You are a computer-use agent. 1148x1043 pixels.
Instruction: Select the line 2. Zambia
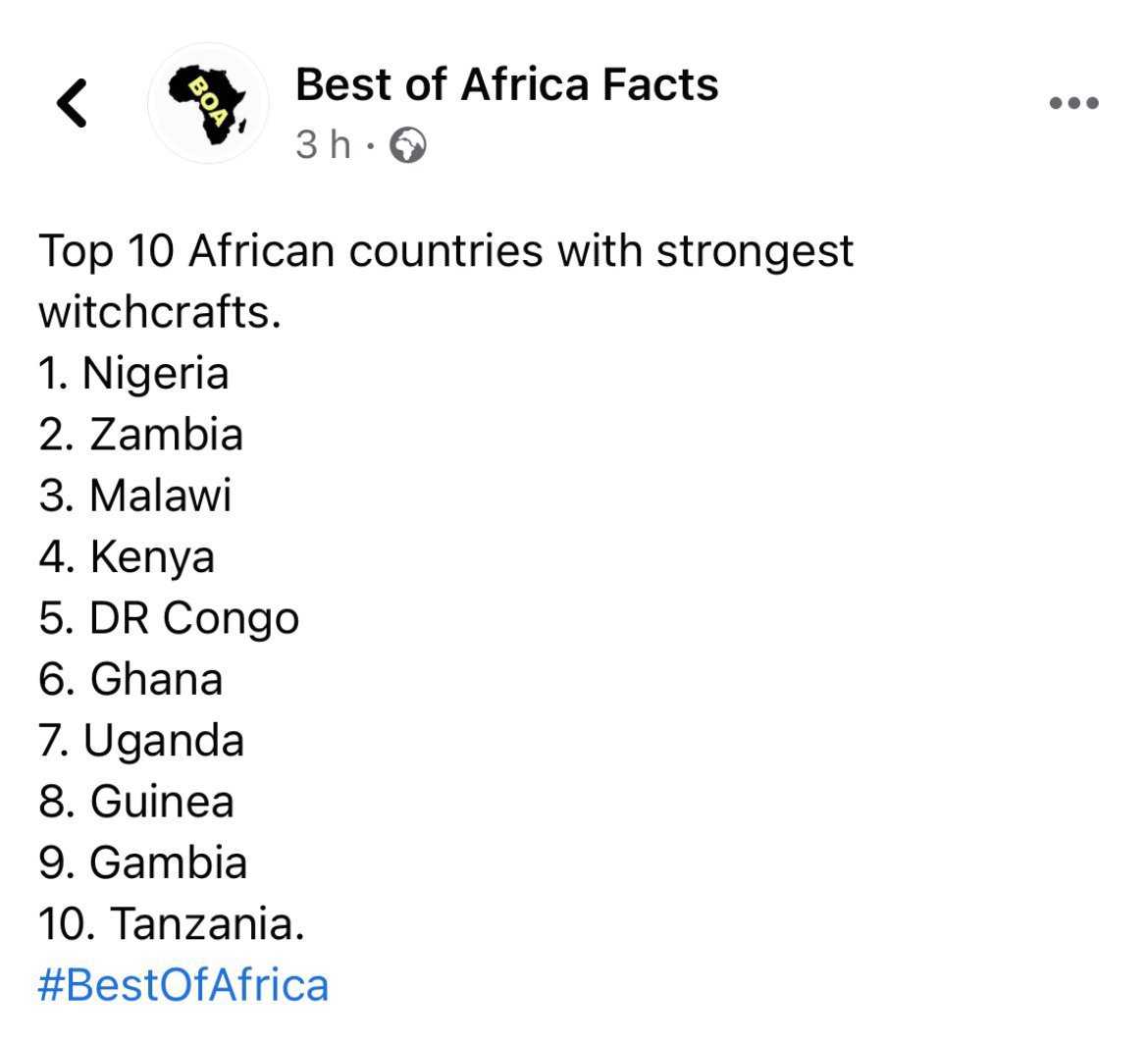[140, 434]
